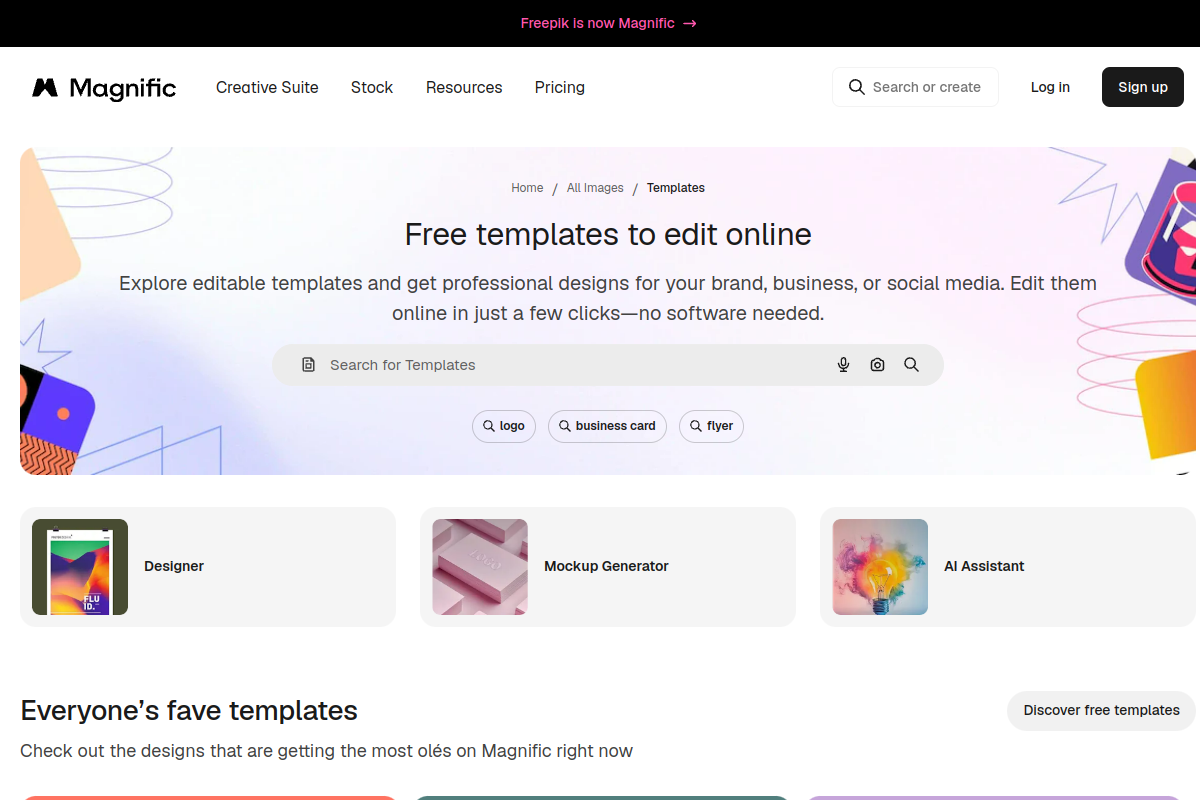Image resolution: width=1200 pixels, height=800 pixels.
Task: Go to Home in the breadcrumb
Action: coord(527,188)
